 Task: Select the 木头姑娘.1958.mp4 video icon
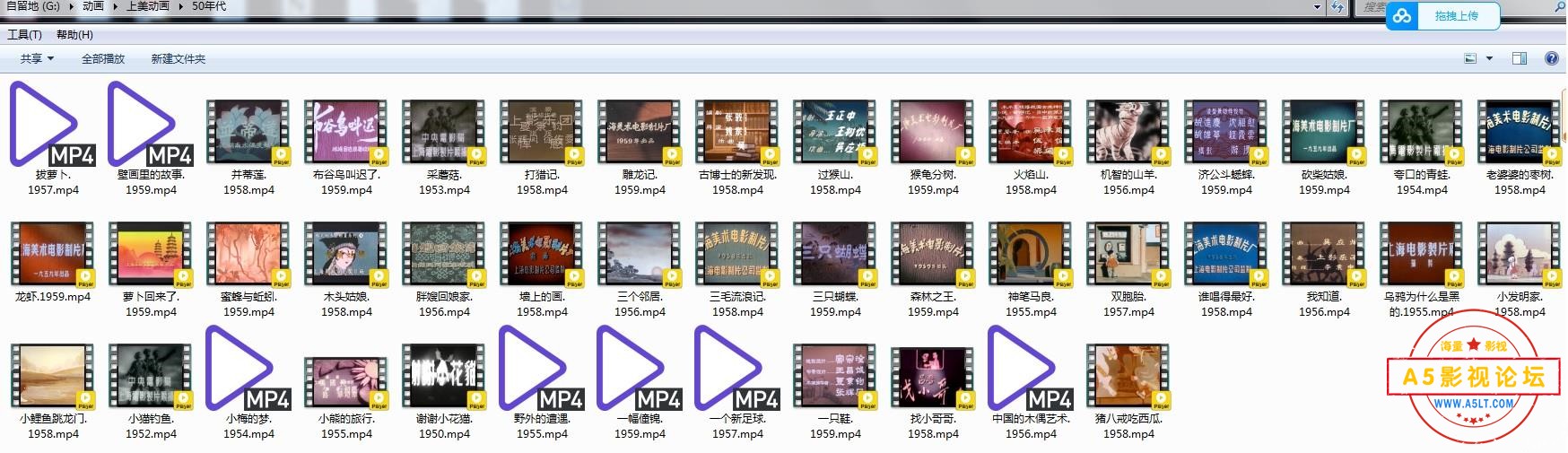pos(346,255)
